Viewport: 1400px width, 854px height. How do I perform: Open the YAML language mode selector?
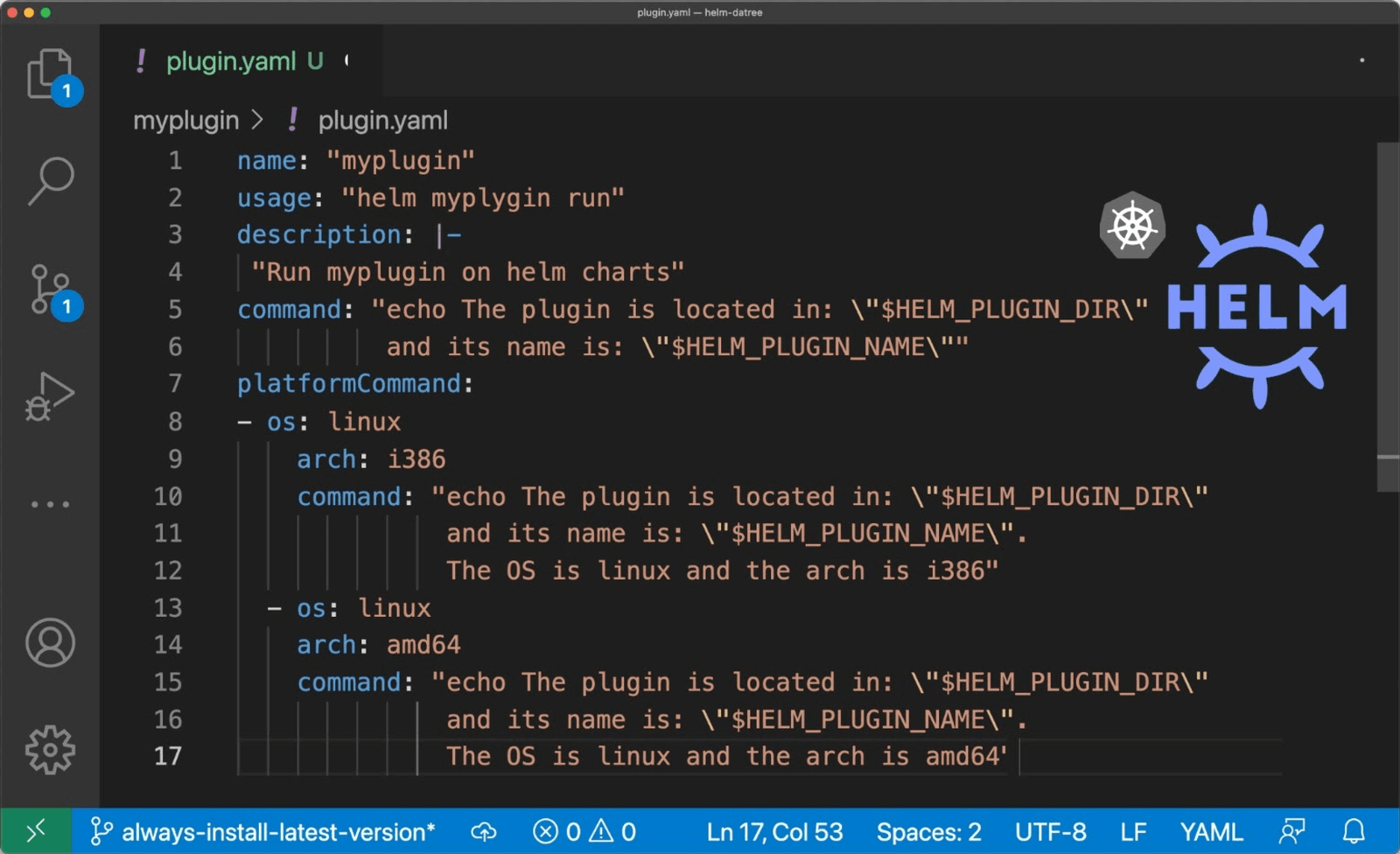1211,831
